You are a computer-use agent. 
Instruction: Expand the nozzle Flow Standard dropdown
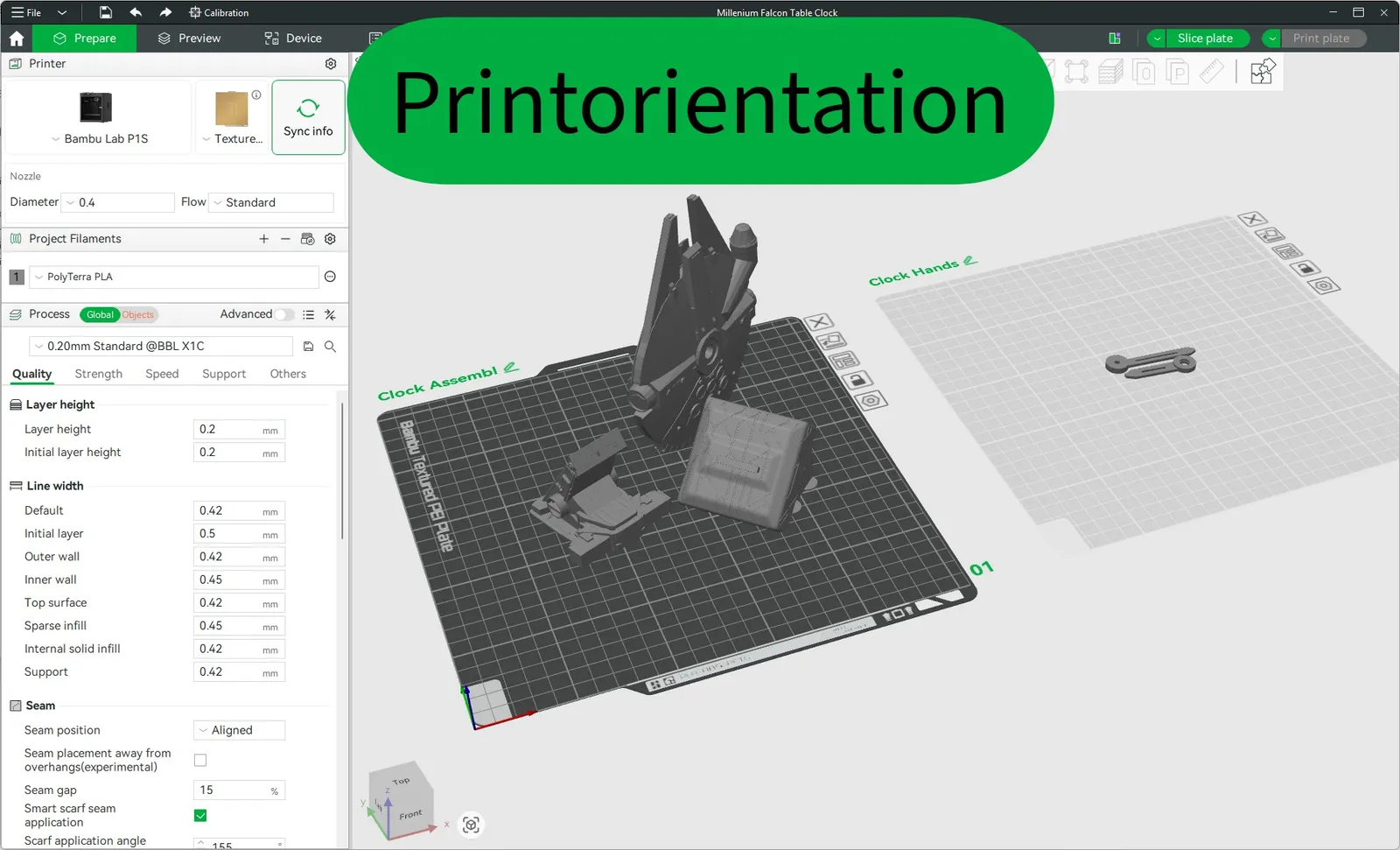click(272, 202)
